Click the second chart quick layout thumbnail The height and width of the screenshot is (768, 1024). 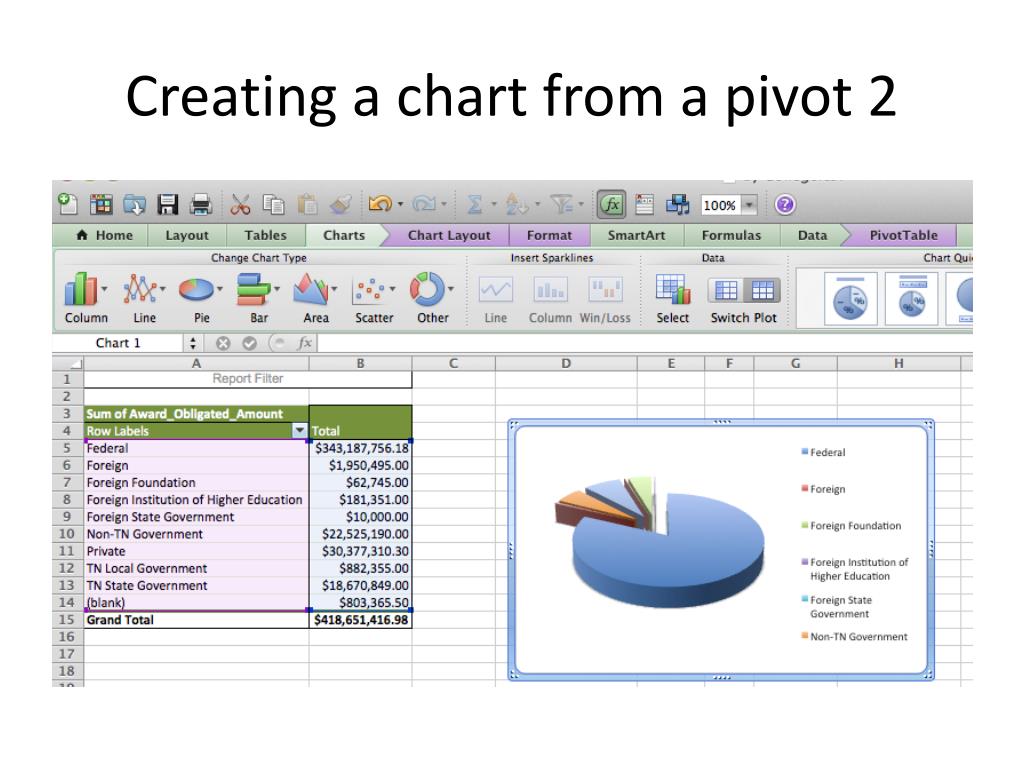pos(912,298)
